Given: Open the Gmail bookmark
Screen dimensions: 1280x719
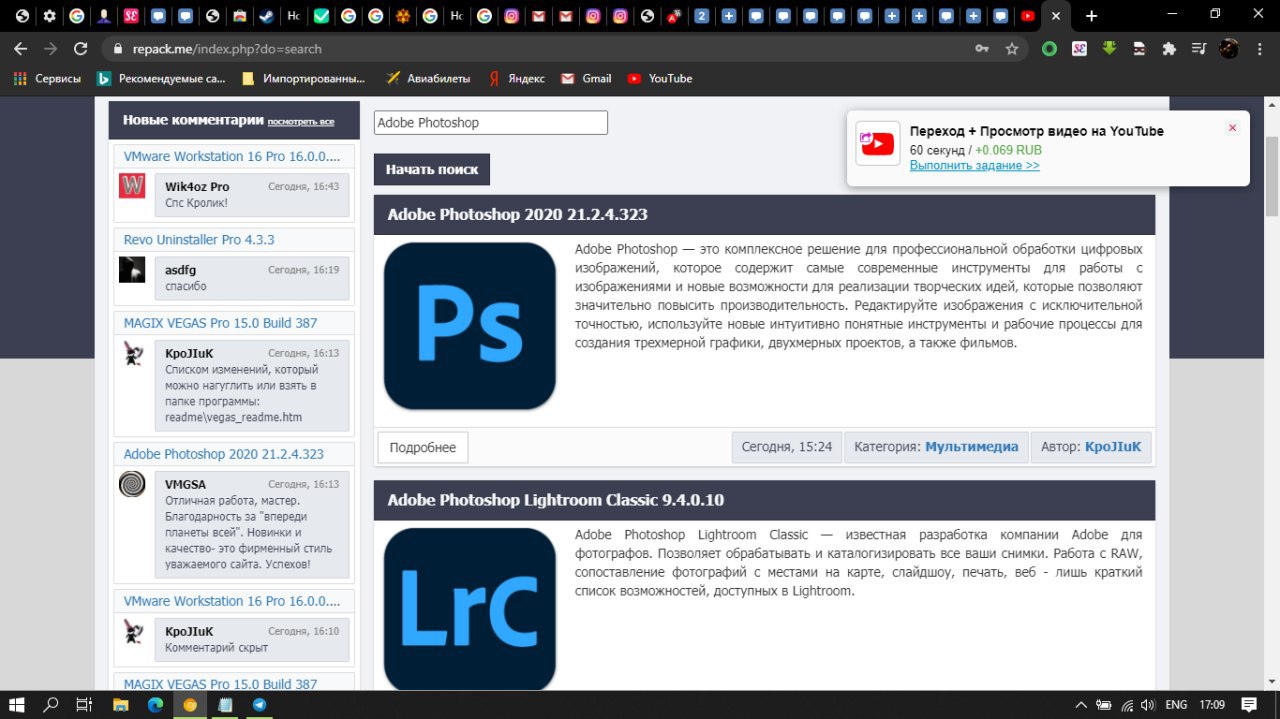Looking at the screenshot, I should tap(586, 78).
